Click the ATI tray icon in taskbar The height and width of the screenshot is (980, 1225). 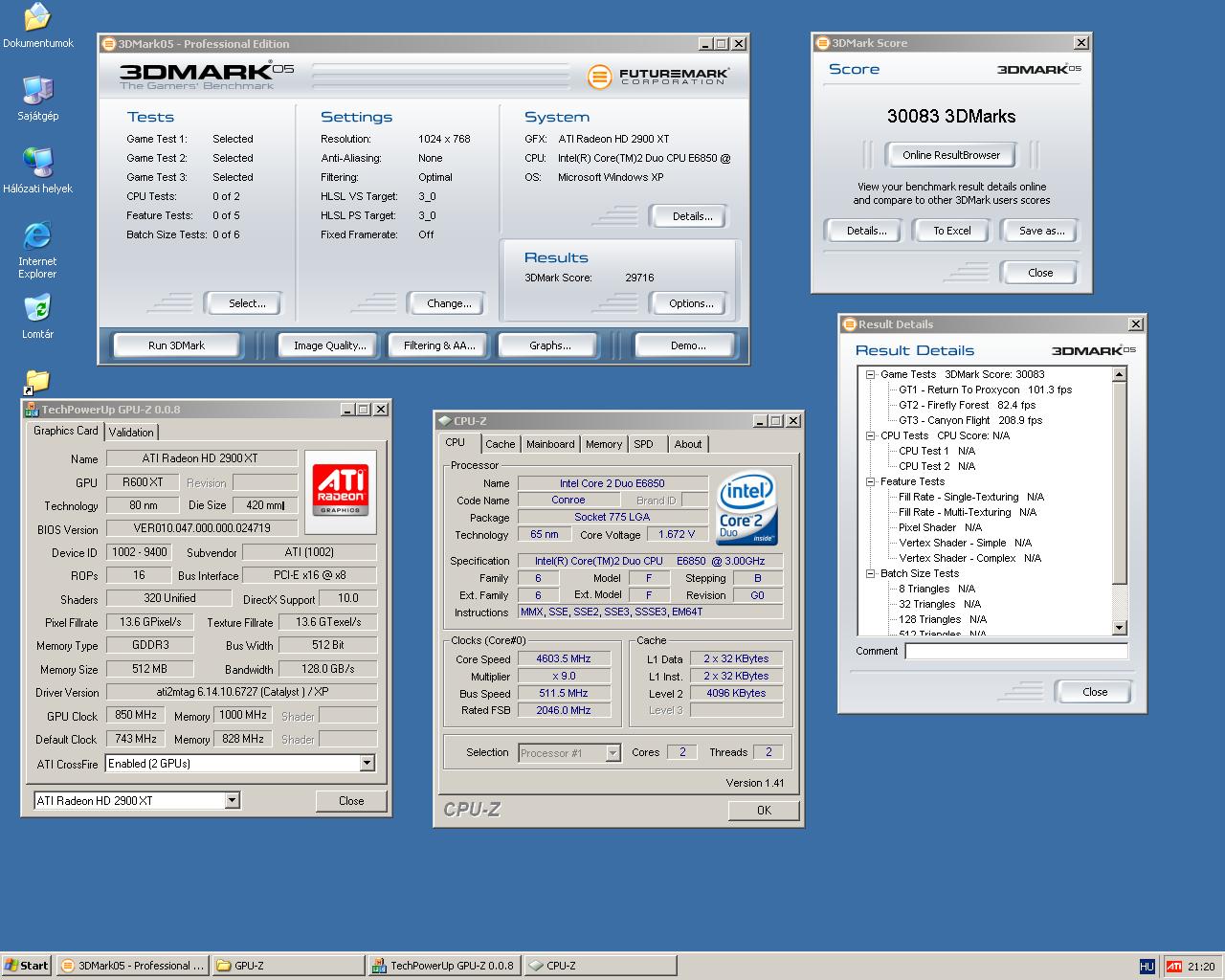[1174, 967]
